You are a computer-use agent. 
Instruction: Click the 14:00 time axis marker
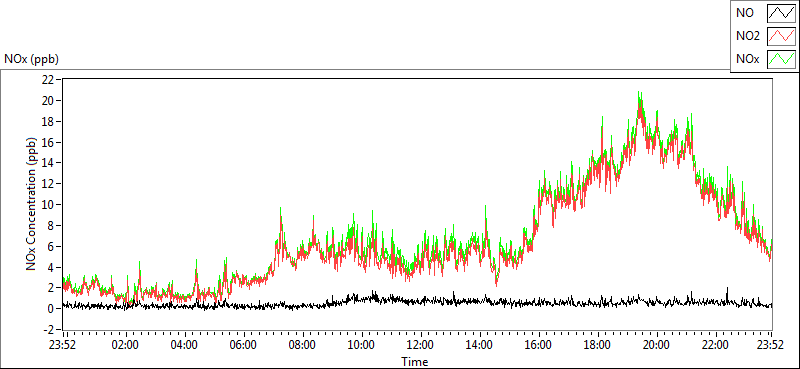click(x=480, y=344)
